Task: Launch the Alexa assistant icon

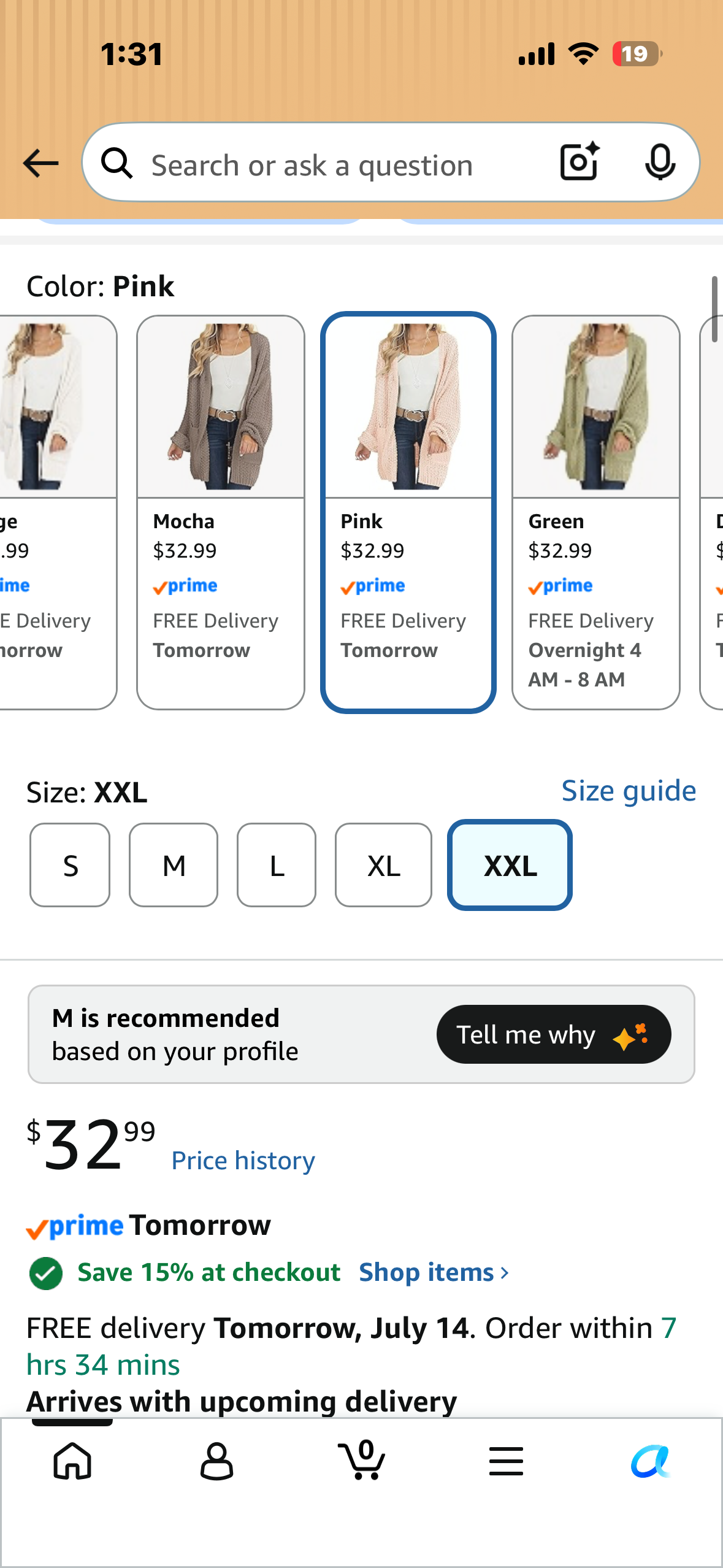Action: (651, 1461)
